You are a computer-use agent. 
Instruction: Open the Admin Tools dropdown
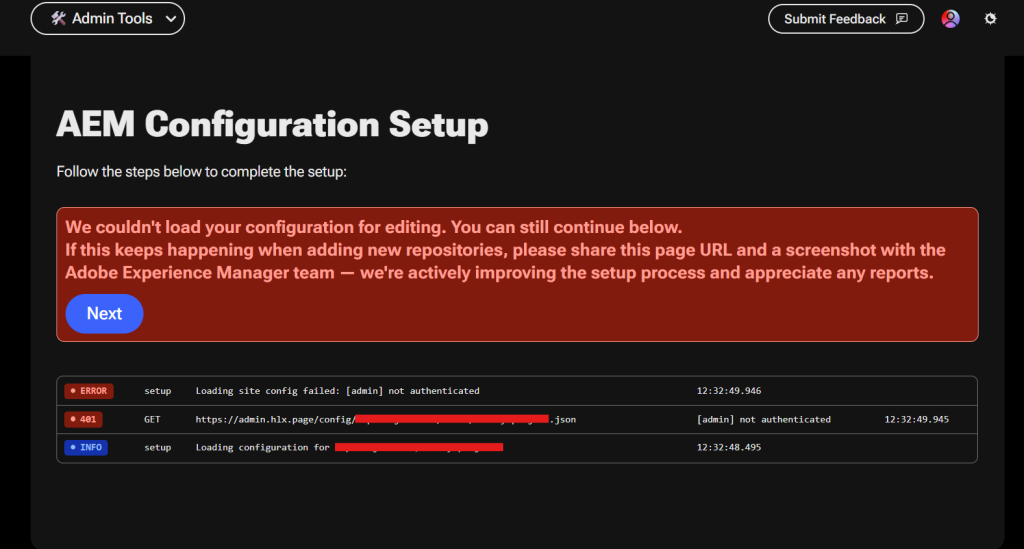tap(108, 18)
